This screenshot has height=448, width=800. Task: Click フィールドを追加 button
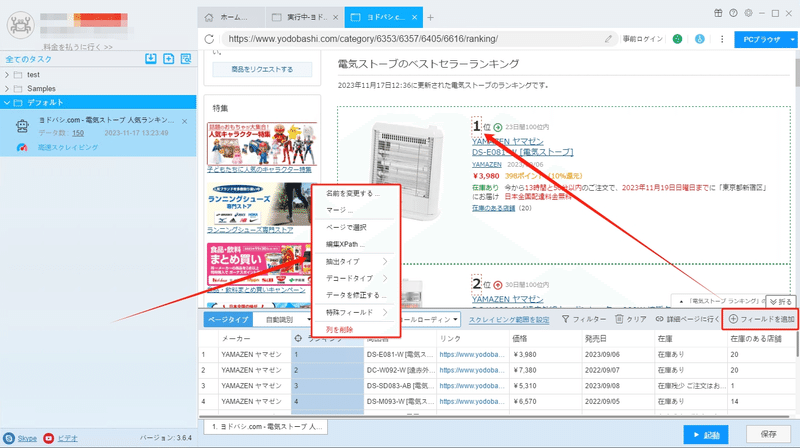pyautogui.click(x=761, y=319)
